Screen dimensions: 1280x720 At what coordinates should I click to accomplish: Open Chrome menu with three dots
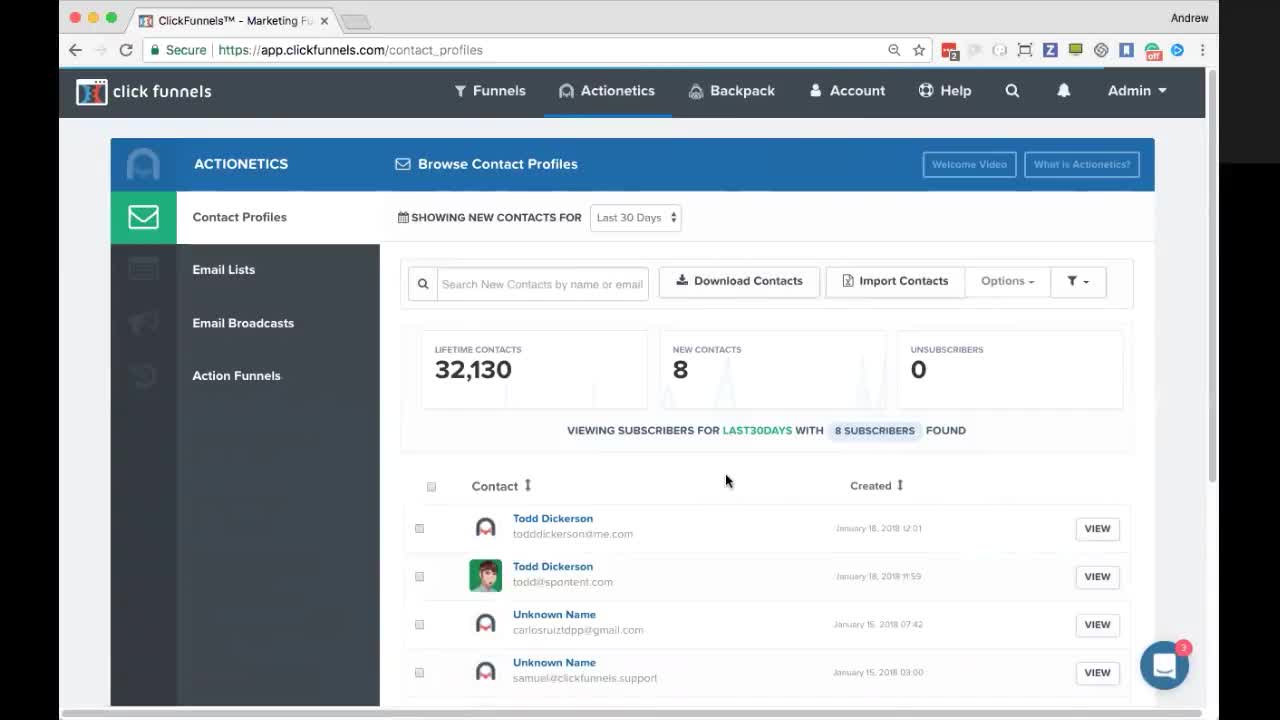pyautogui.click(x=1202, y=50)
